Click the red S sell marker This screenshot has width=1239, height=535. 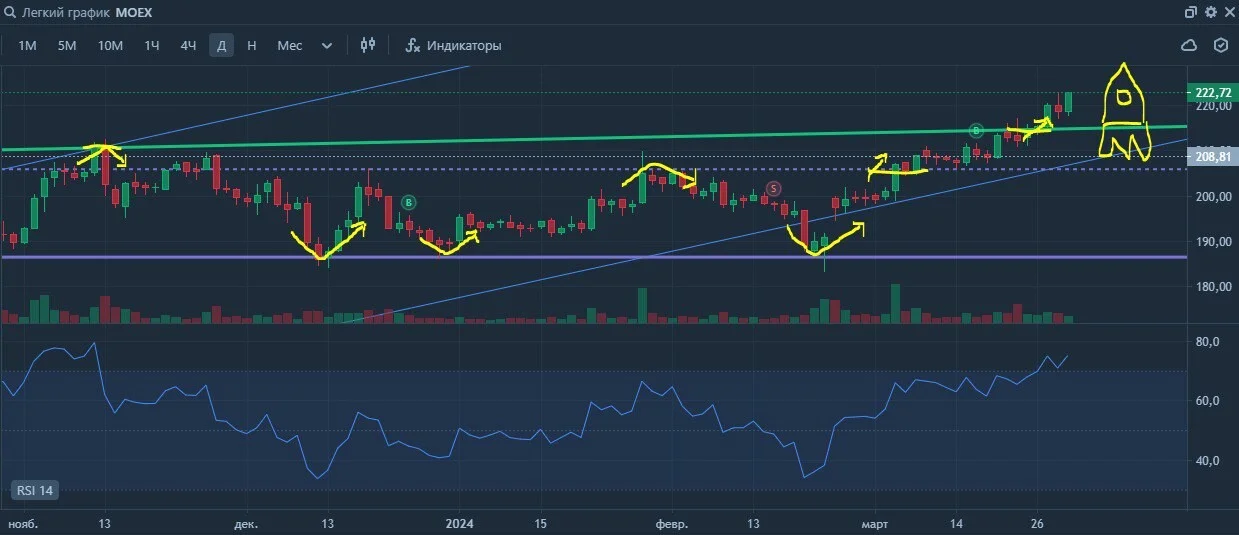[x=773, y=188]
